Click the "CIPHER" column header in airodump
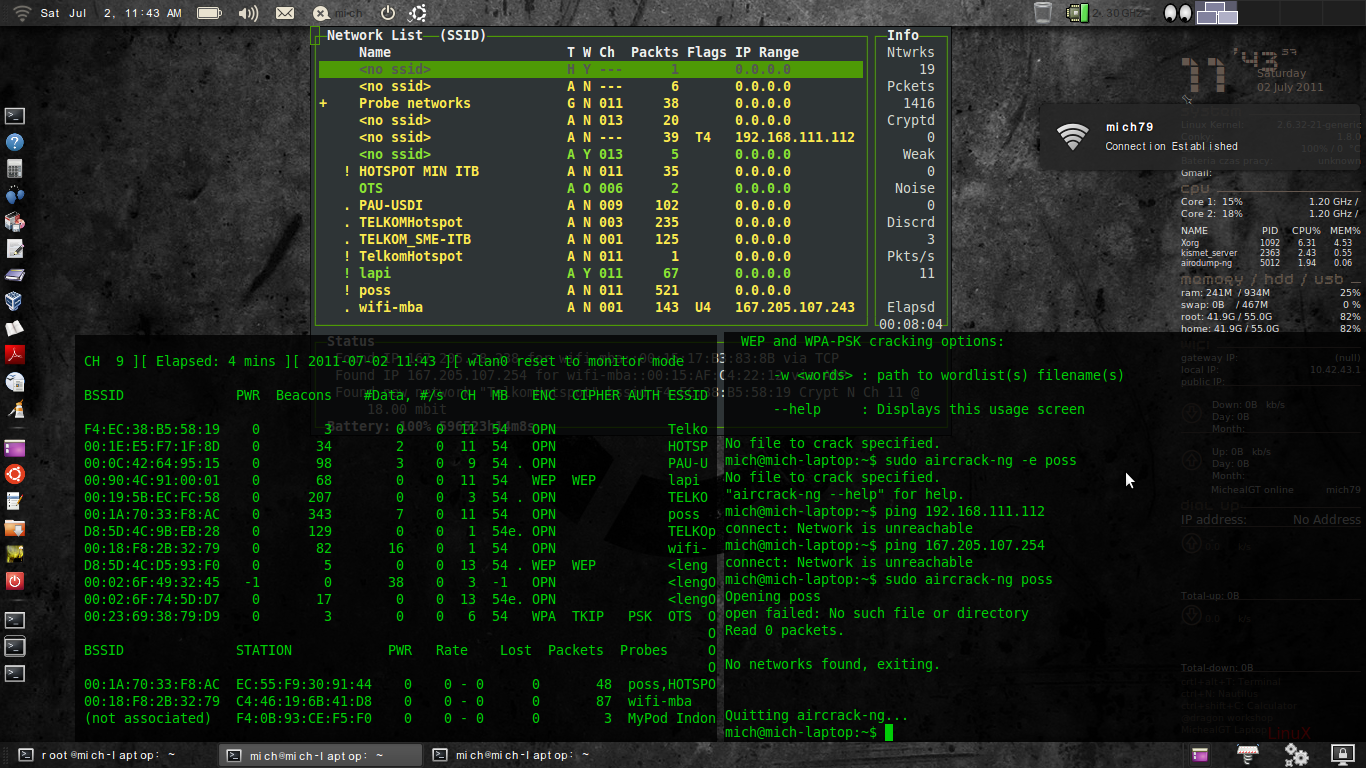This screenshot has height=768, width=1366. [x=596, y=395]
